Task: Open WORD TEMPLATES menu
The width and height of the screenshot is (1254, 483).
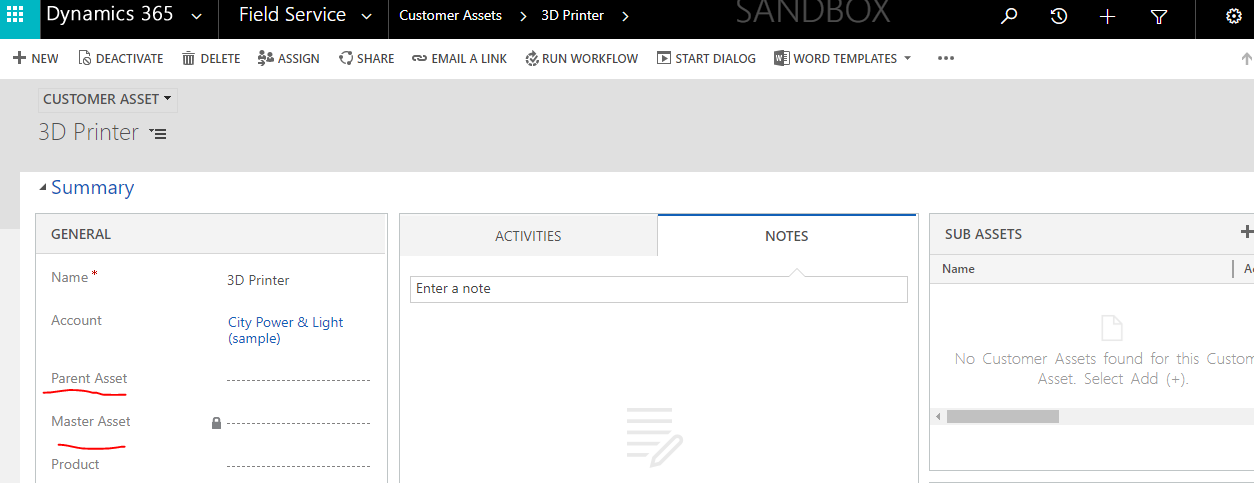Action: [x=843, y=59]
